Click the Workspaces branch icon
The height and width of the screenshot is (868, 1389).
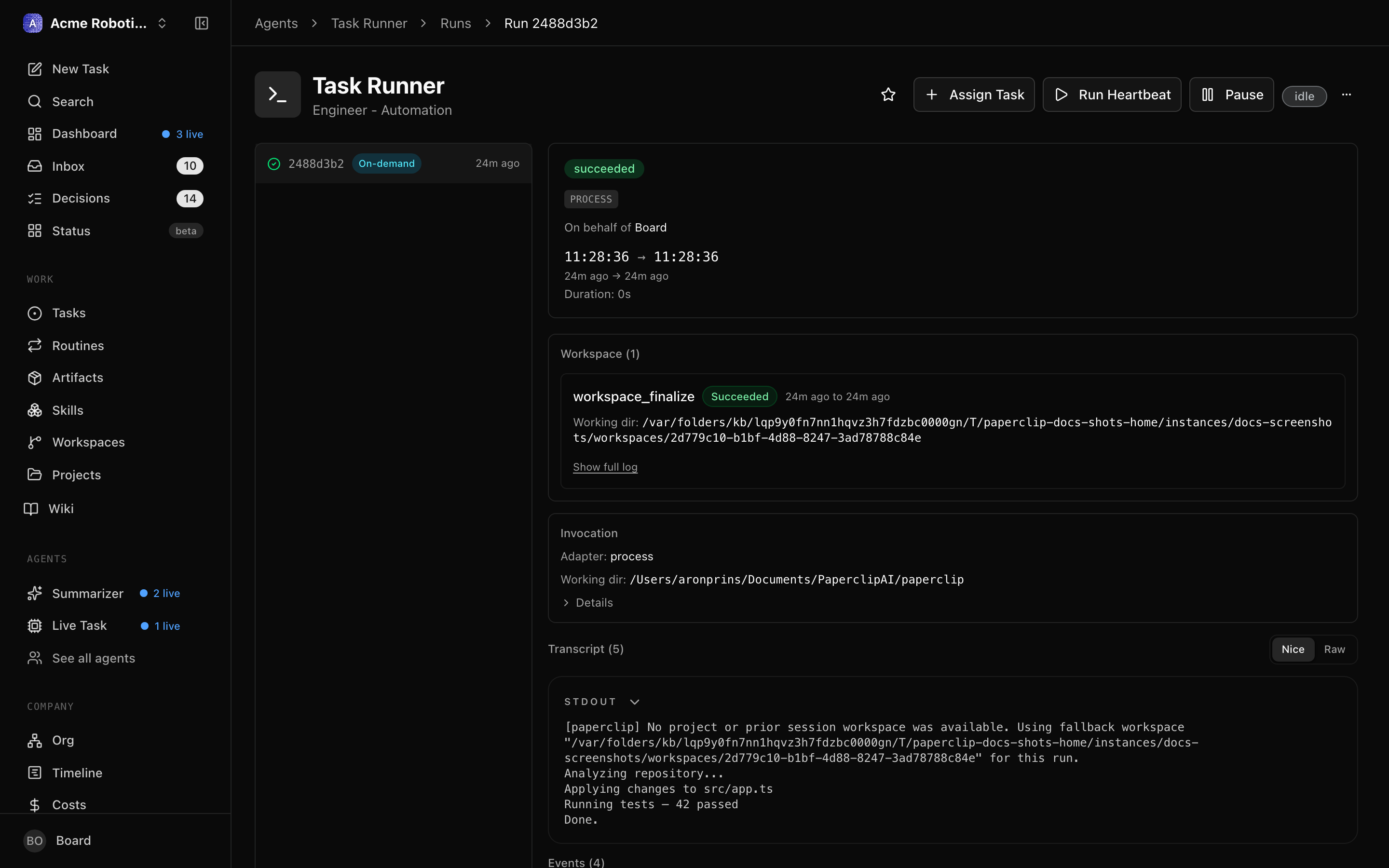(34, 443)
